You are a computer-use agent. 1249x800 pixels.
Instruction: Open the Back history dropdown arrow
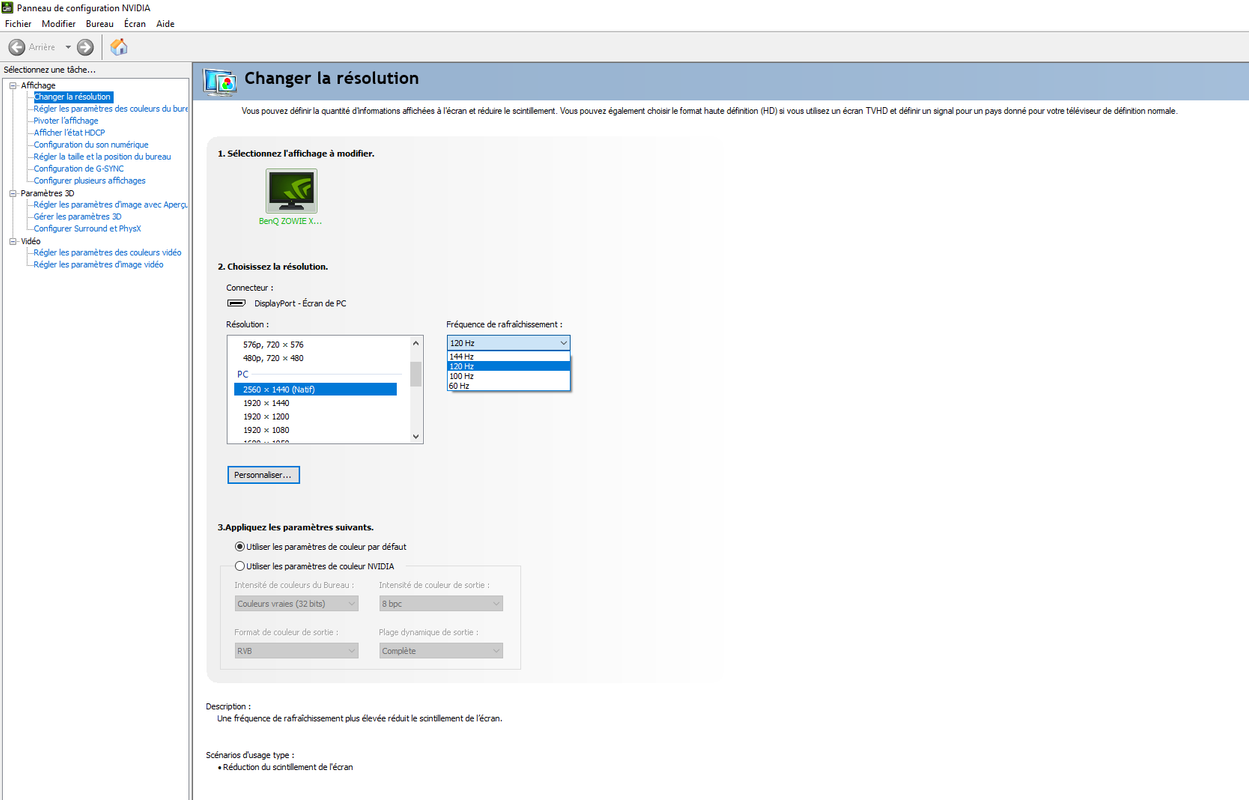pos(68,47)
